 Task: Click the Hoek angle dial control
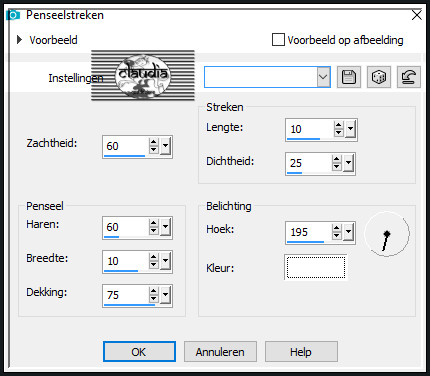pyautogui.click(x=387, y=234)
